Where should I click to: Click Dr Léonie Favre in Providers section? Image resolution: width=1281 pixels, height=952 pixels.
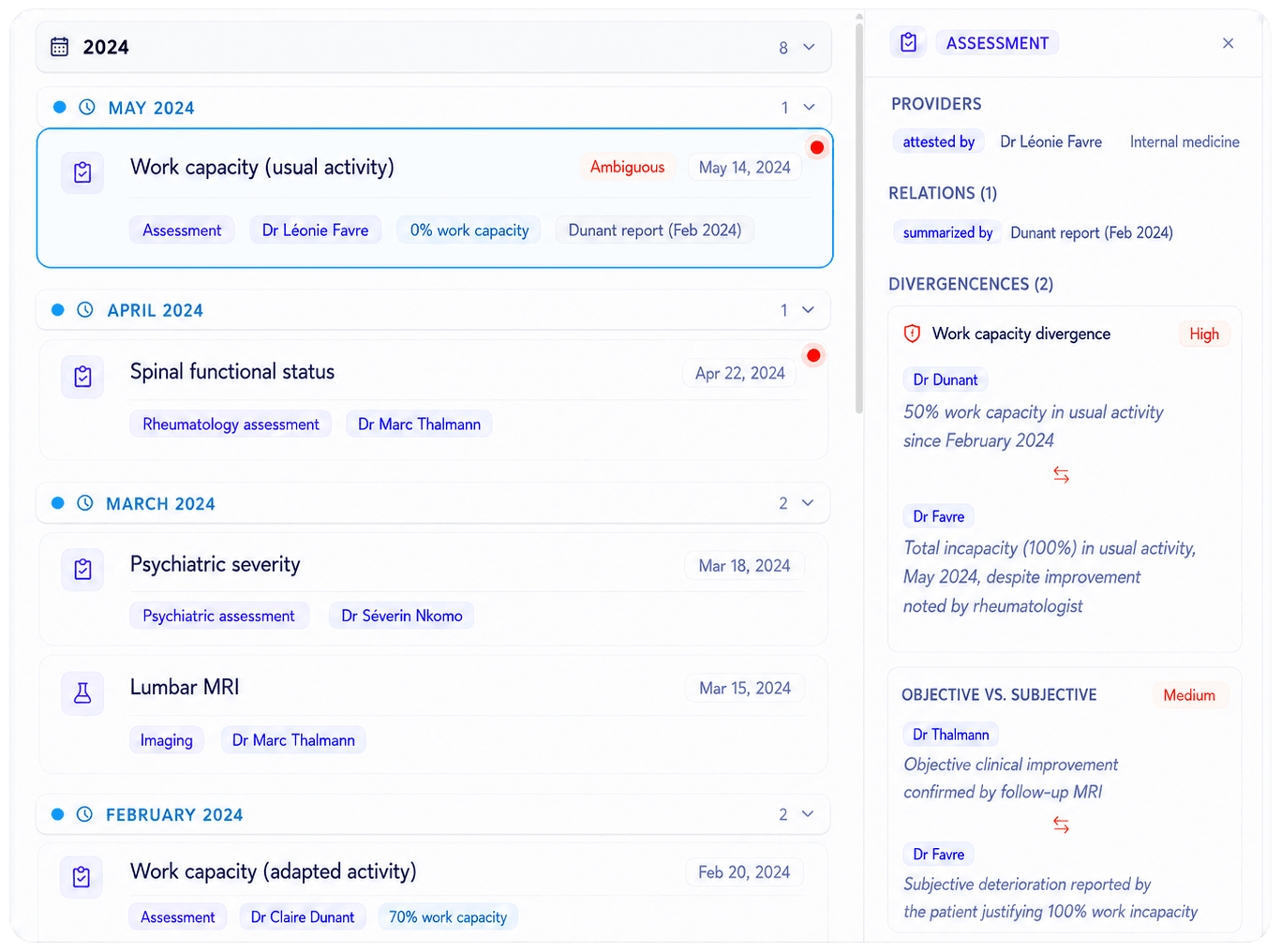pos(1050,141)
